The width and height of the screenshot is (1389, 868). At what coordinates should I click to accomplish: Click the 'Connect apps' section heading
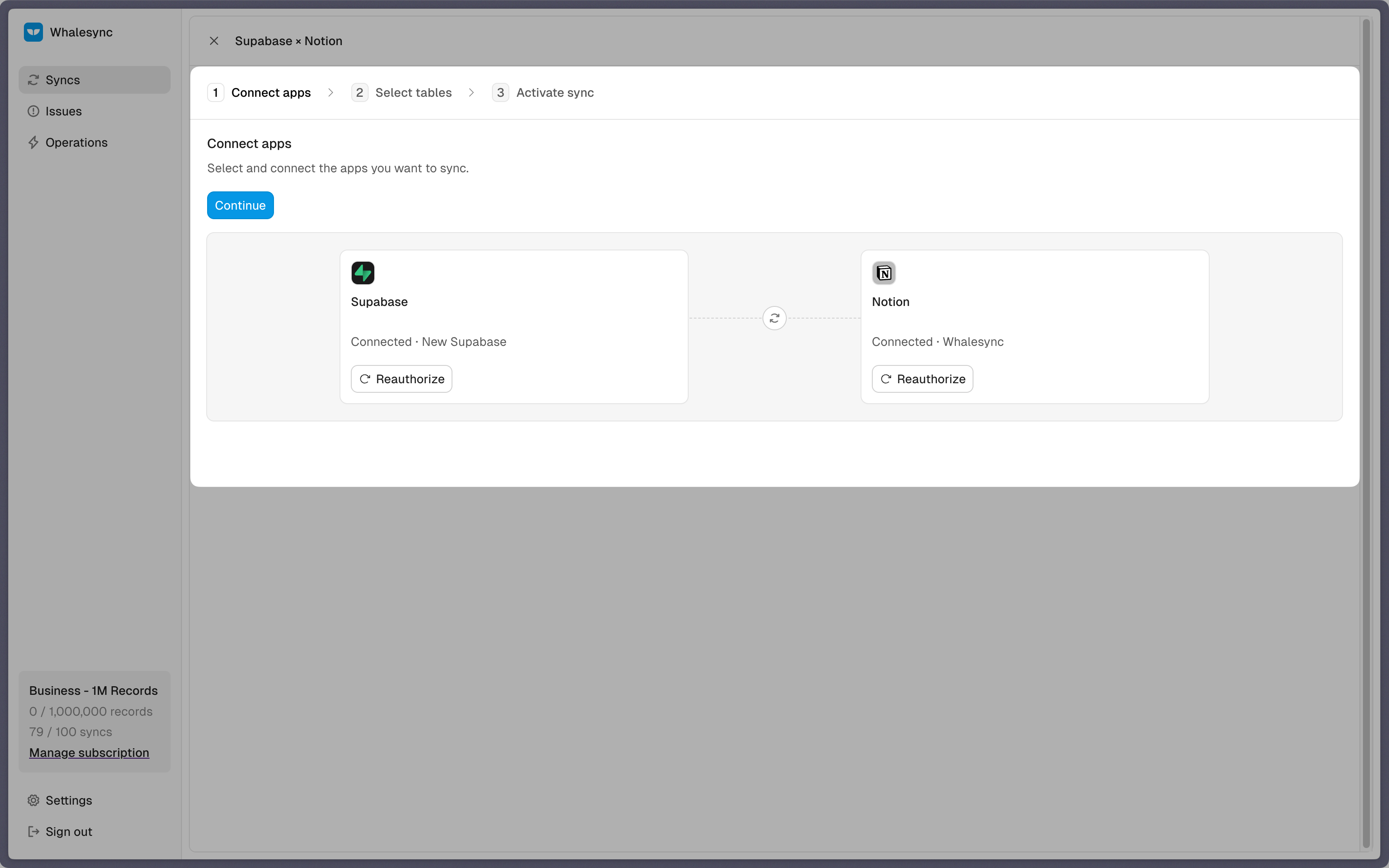249,144
